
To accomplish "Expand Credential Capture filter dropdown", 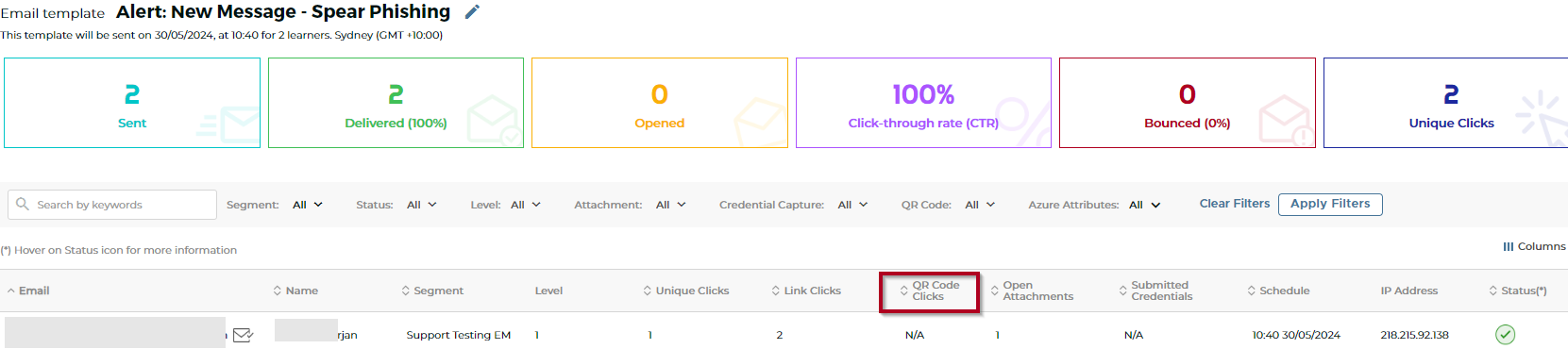I will tap(852, 205).
